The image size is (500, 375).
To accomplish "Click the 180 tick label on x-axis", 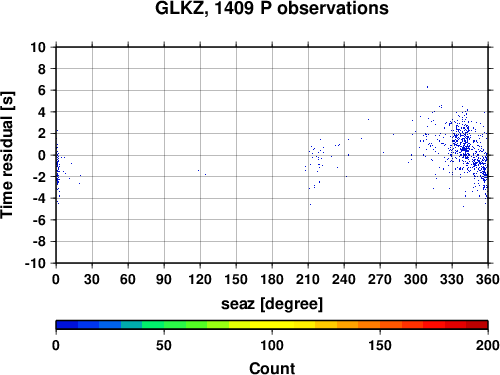I will [272, 279].
